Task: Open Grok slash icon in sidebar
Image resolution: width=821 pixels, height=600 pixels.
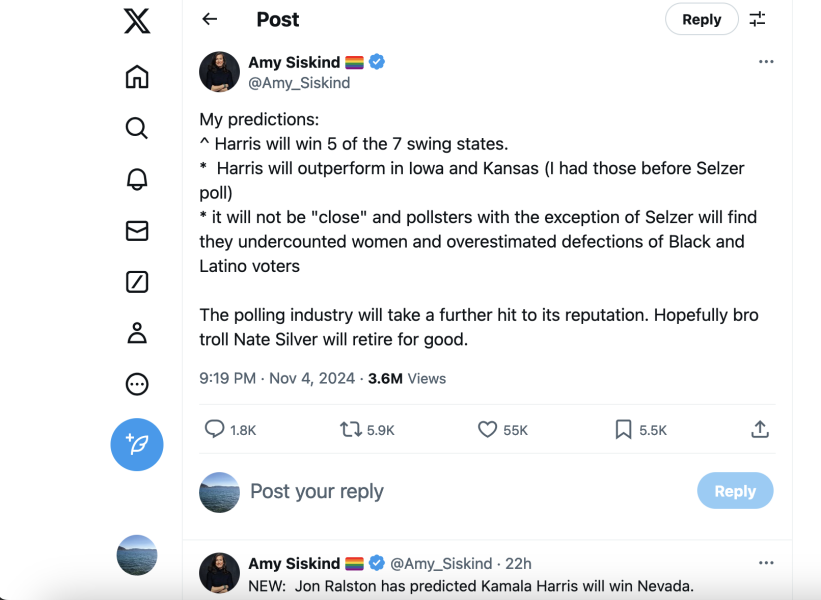Action: pyautogui.click(x=137, y=282)
